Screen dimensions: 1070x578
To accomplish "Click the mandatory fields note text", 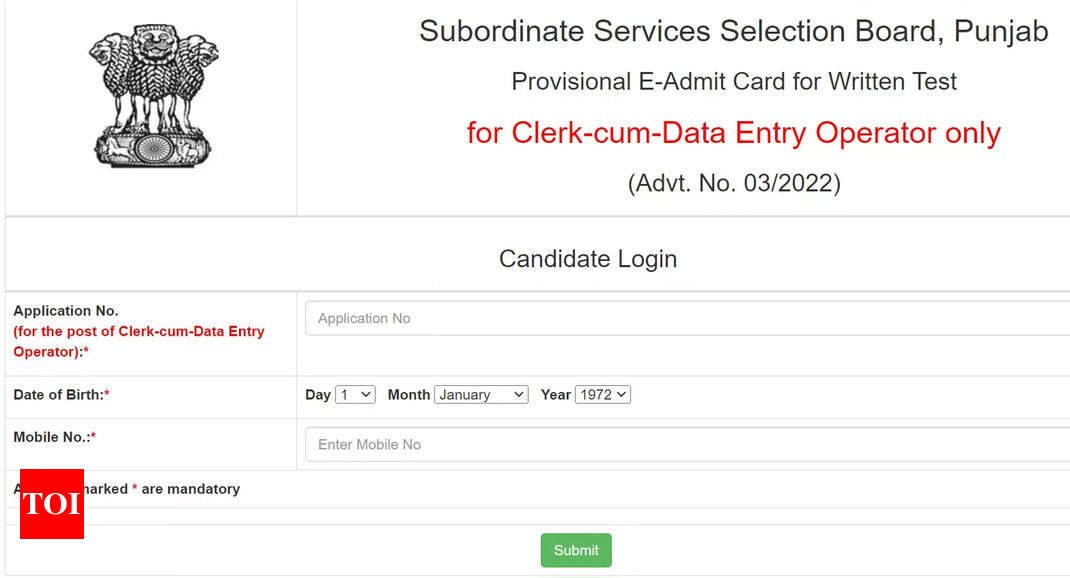I will tap(127, 489).
